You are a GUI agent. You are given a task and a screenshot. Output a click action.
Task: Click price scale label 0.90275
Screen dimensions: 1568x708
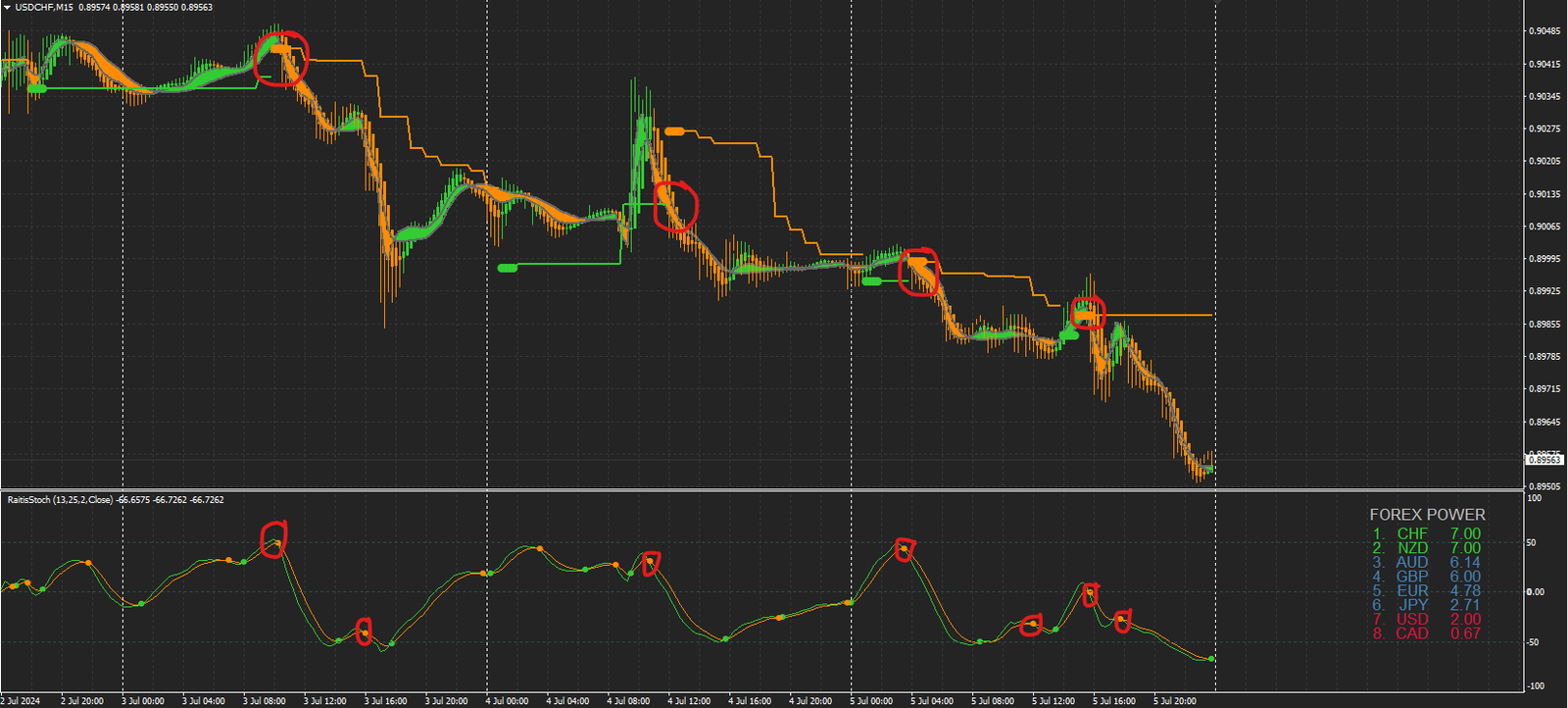click(x=1544, y=128)
